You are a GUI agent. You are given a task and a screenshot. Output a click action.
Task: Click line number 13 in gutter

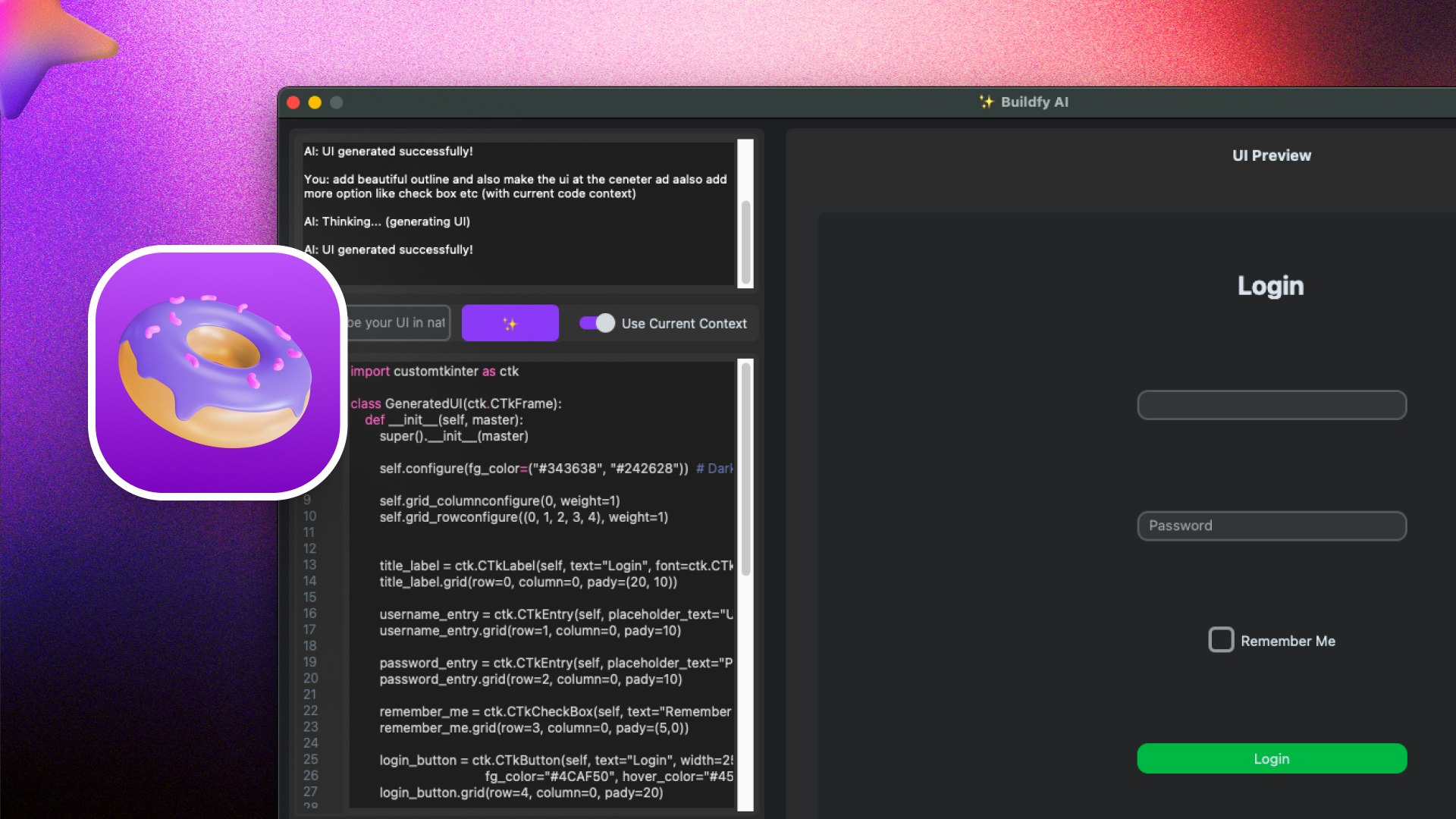click(x=309, y=565)
